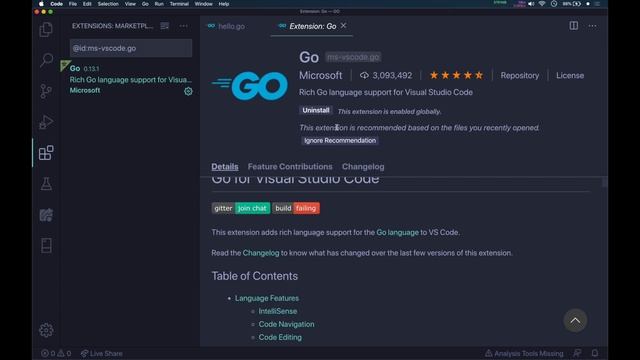Screen dimensions: 640x360
Task: Open the Details tab
Action: 225,167
